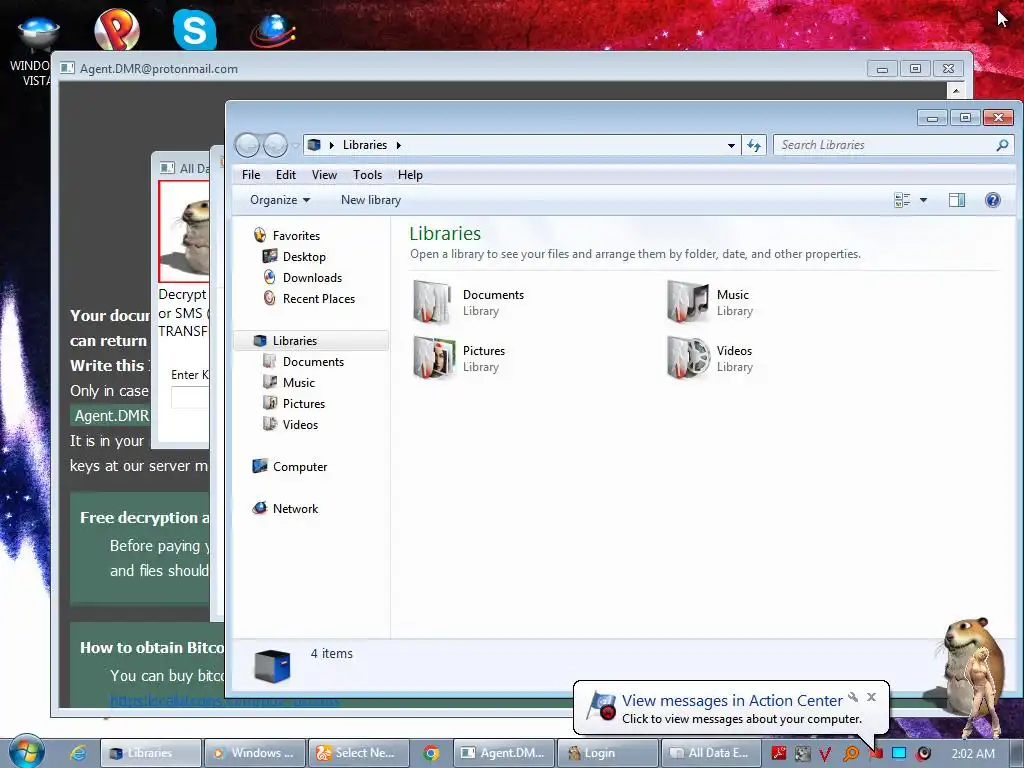The width and height of the screenshot is (1024, 768).
Task: Open the blue globe desktop shortcut
Action: pyautogui.click(x=272, y=30)
